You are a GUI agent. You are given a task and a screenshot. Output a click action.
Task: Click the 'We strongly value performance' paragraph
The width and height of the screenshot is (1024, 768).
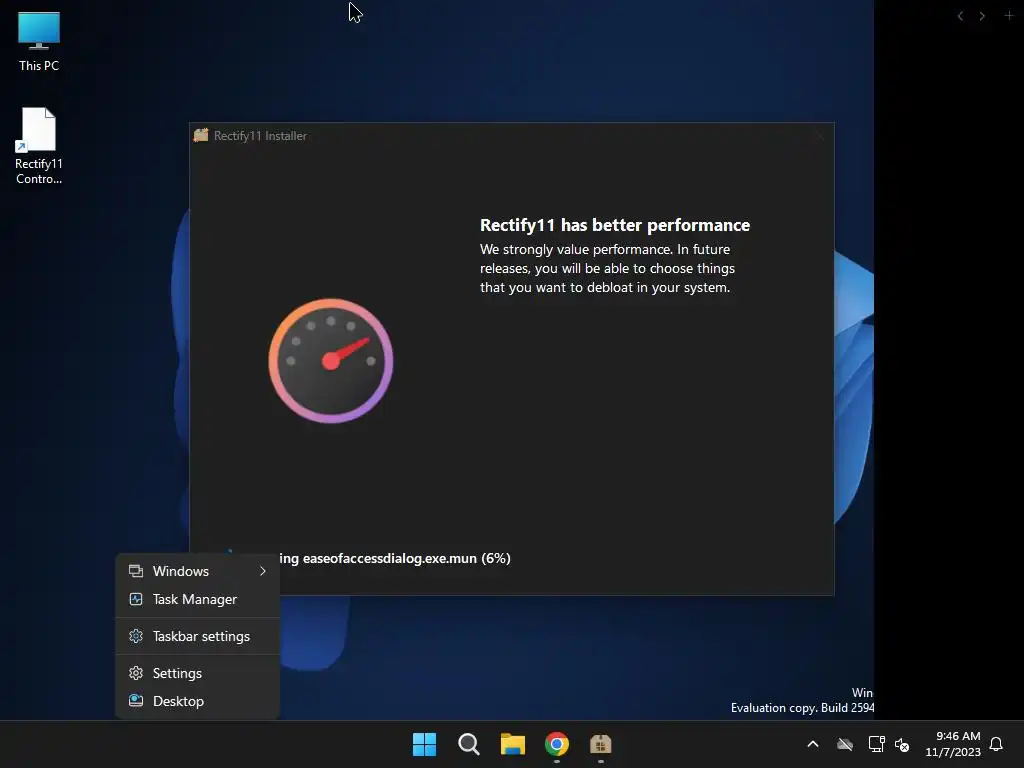[x=607, y=268]
